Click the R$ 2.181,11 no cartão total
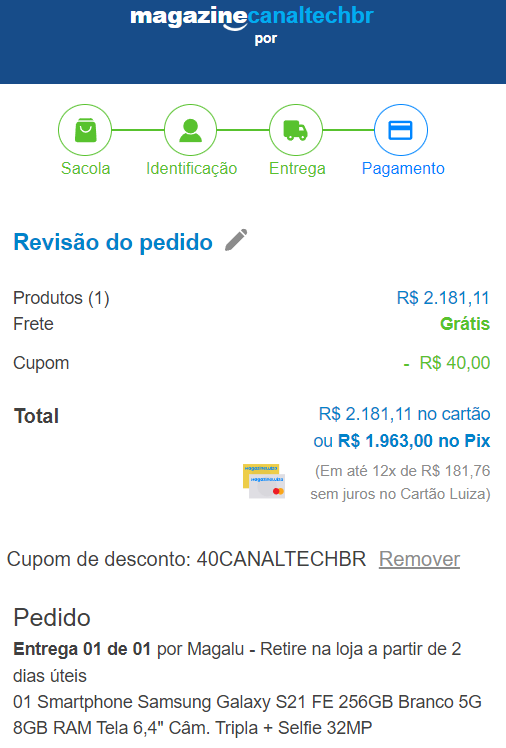This screenshot has height=748, width=506. 404,414
